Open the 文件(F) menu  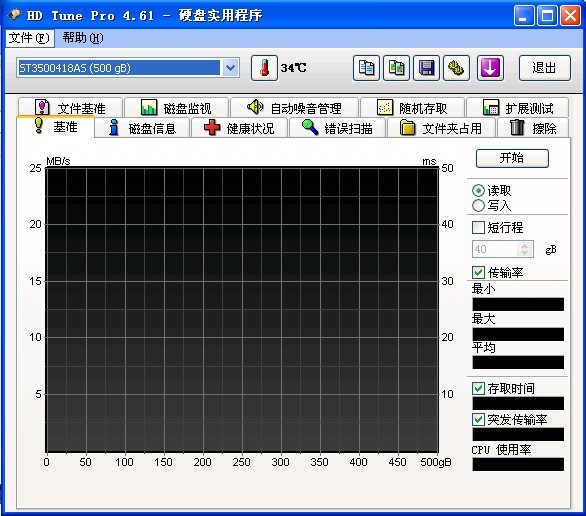pyautogui.click(x=29, y=38)
